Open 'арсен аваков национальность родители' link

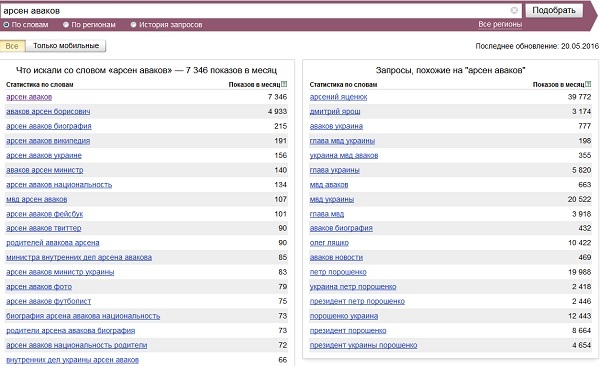[77, 345]
